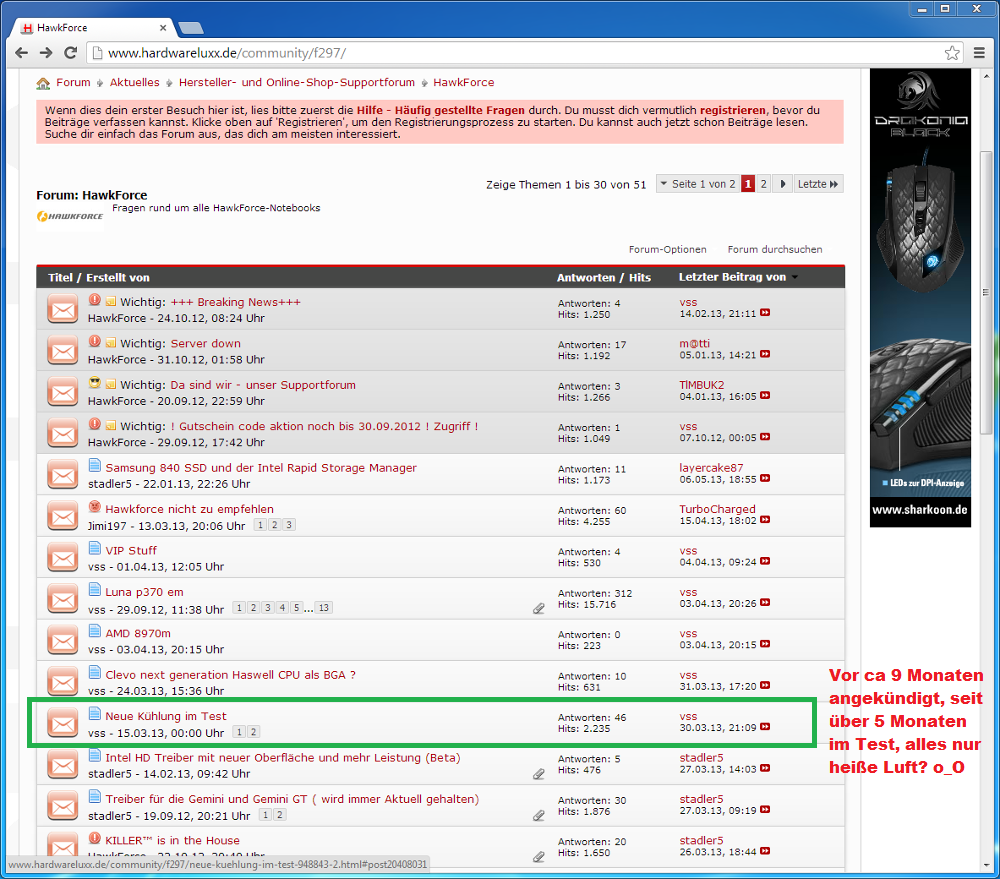Click the envelope icon for Samsung 840 SSD thread
The width and height of the screenshot is (1000, 879).
tap(62, 475)
